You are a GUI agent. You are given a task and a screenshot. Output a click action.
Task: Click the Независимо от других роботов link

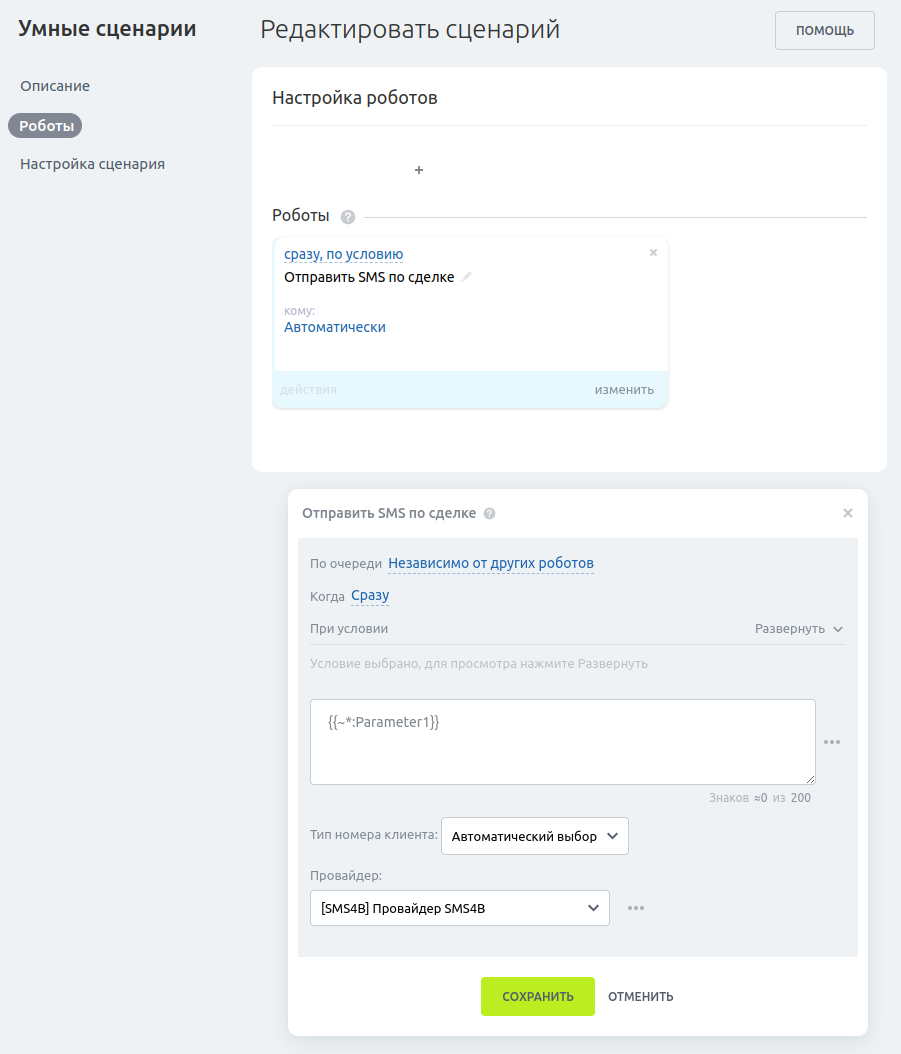coord(491,563)
